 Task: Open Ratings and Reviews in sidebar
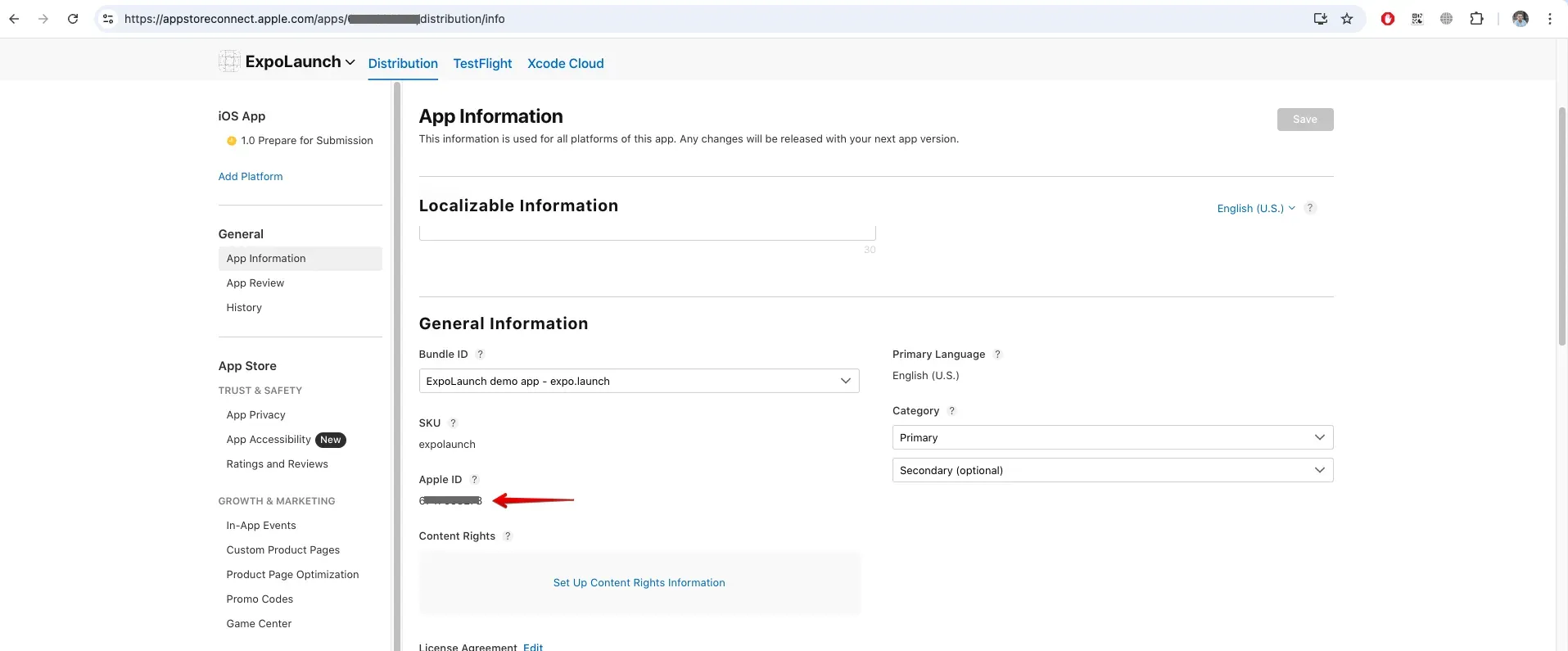coord(278,464)
